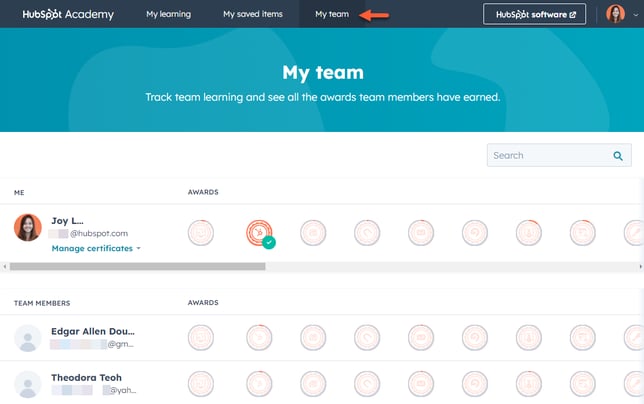Open Edgar Allen's spiral award badge

point(475,337)
